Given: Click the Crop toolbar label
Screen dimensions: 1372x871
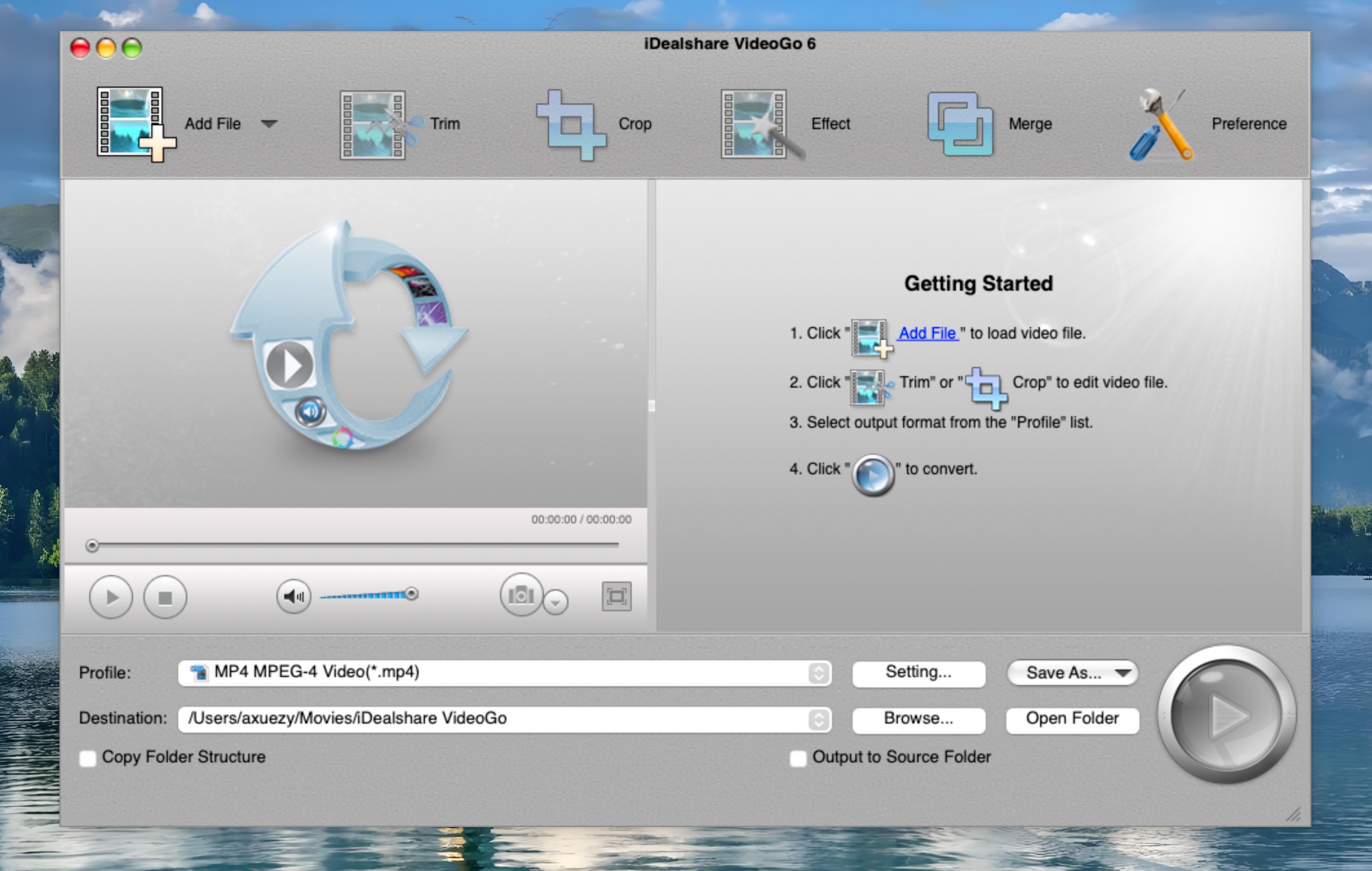Looking at the screenshot, I should tap(635, 123).
